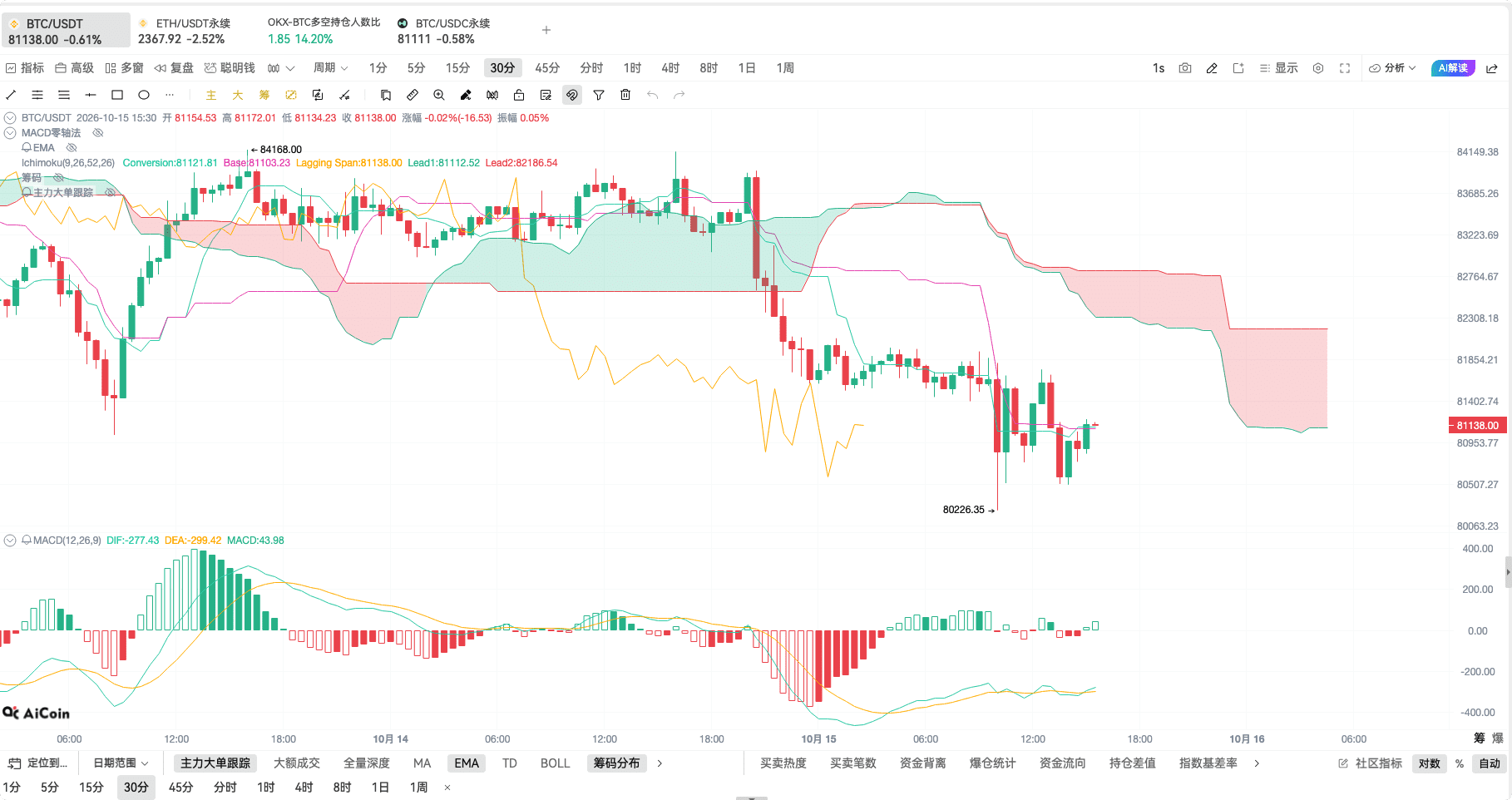Viewport: 1512px width, 800px height.
Task: Switch to ETH/USDT永续 tab
Action: (x=184, y=31)
